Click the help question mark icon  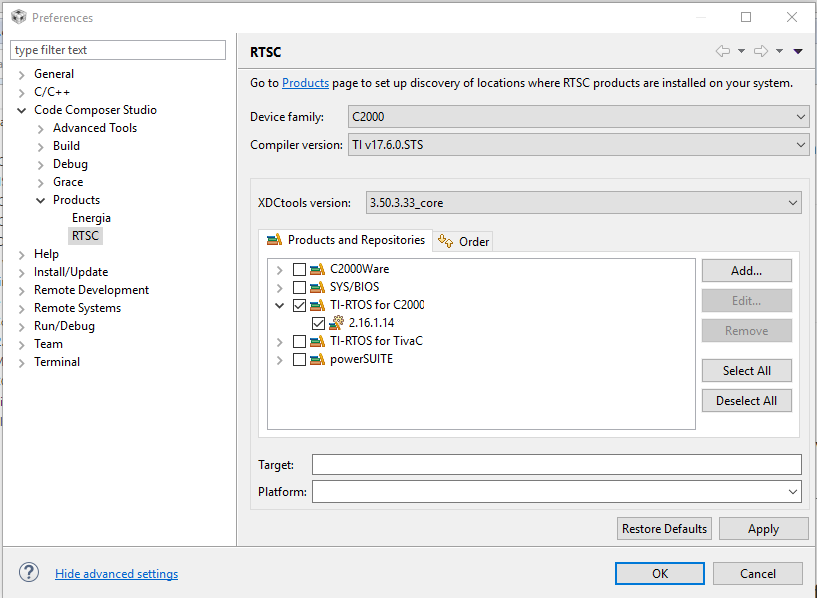pos(28,573)
